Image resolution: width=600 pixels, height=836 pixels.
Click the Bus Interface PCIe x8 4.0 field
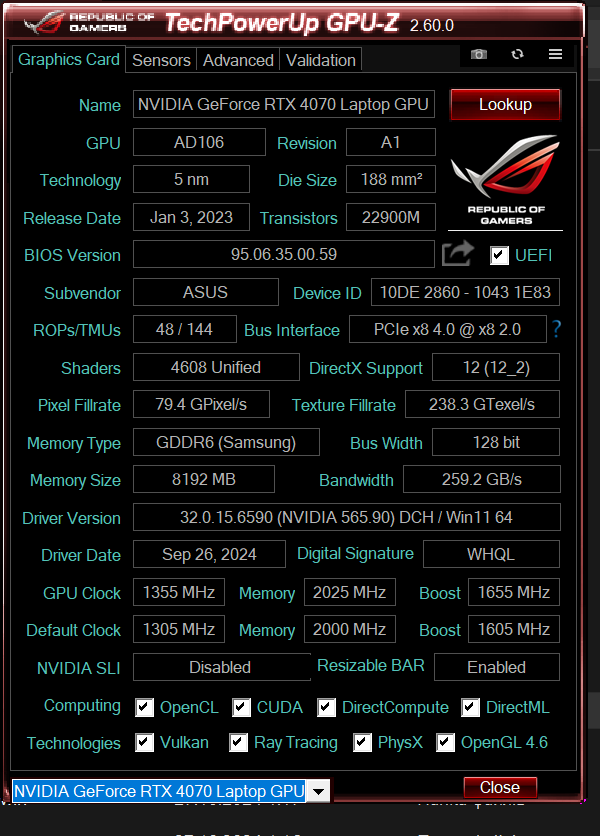coord(447,329)
